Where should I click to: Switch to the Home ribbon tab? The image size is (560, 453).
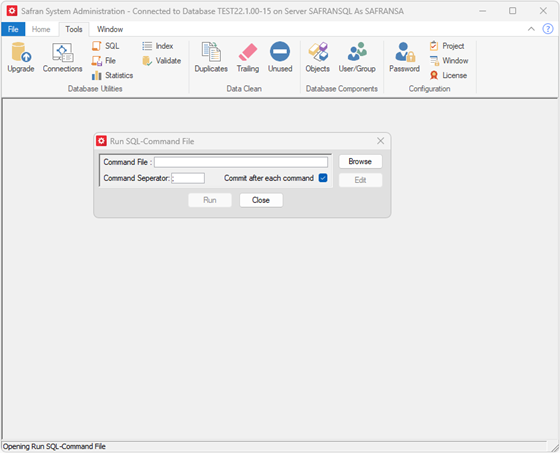41,29
